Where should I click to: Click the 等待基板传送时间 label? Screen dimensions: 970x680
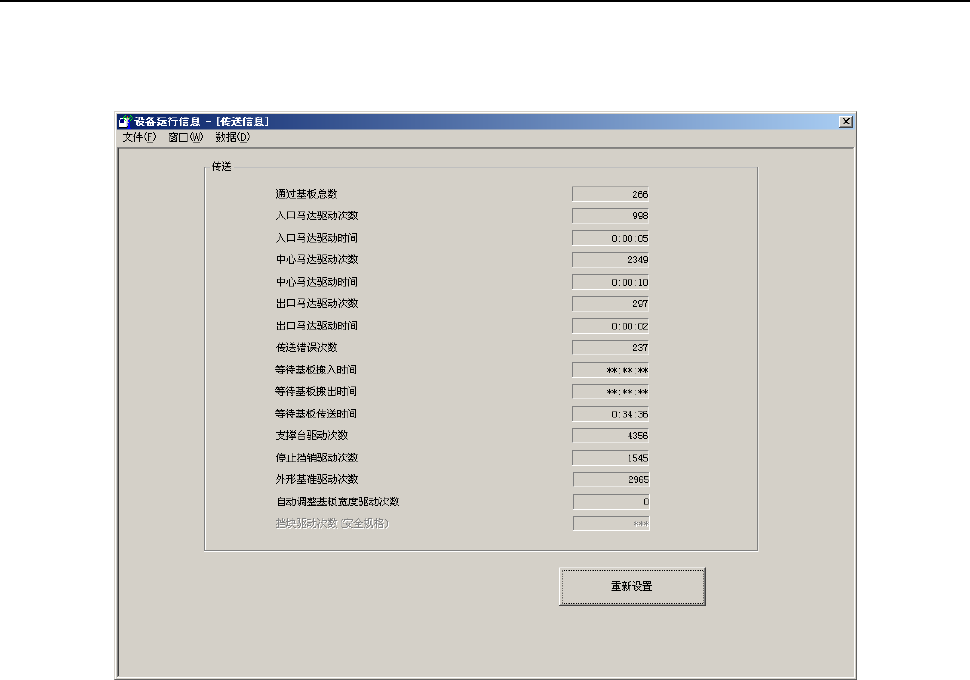(315, 413)
